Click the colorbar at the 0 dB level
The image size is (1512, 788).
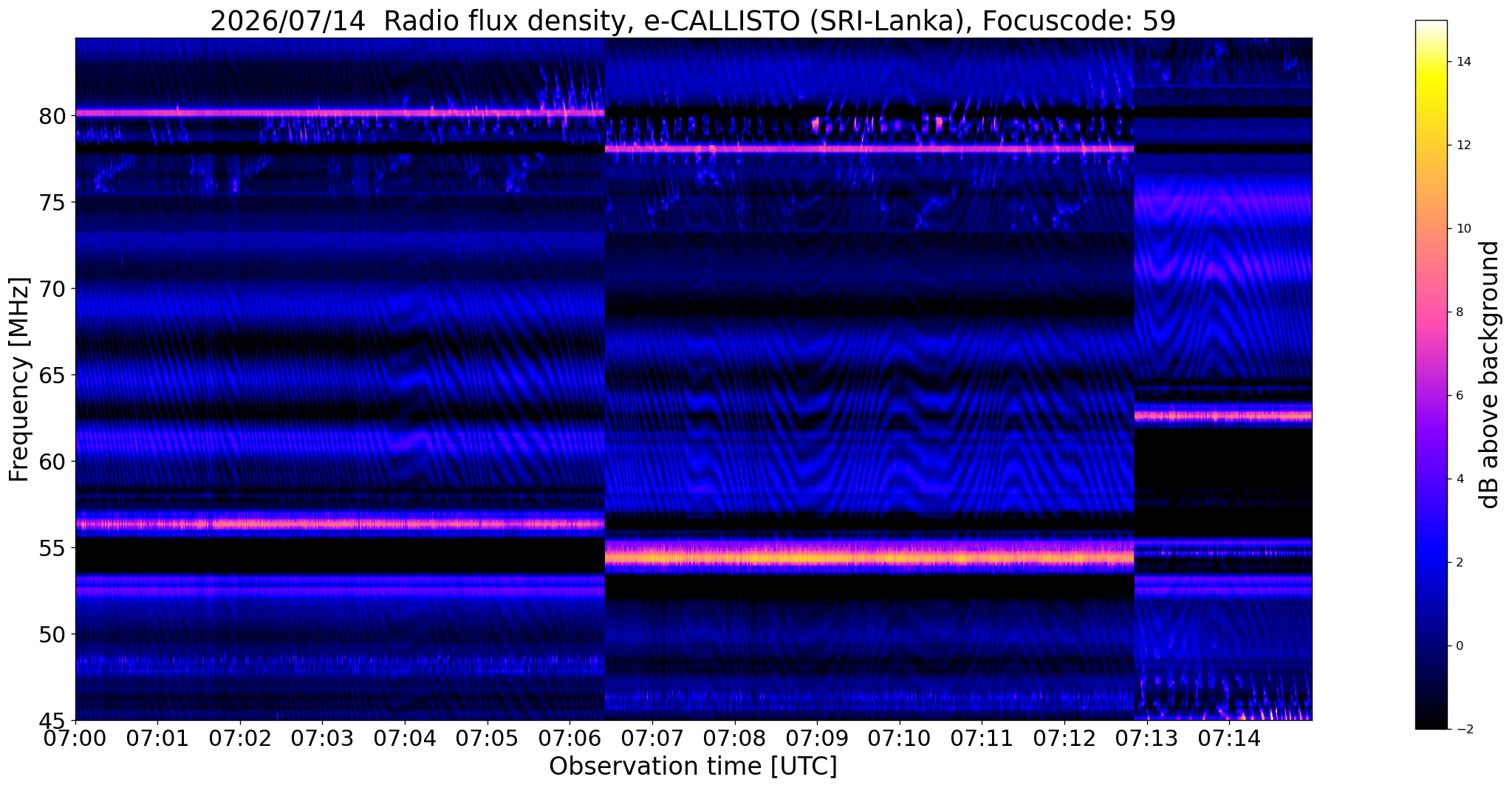1431,645
